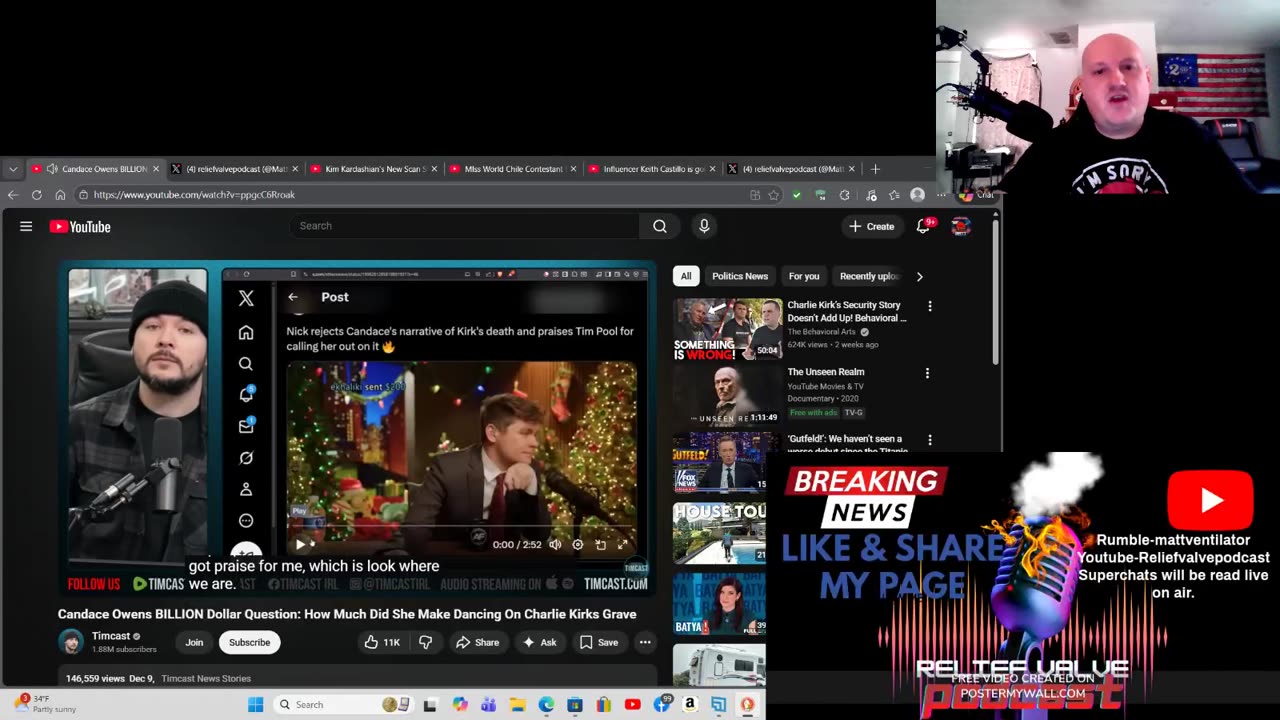Image resolution: width=1280 pixels, height=720 pixels.
Task: Go back with the browser back arrow
Action: [13, 195]
